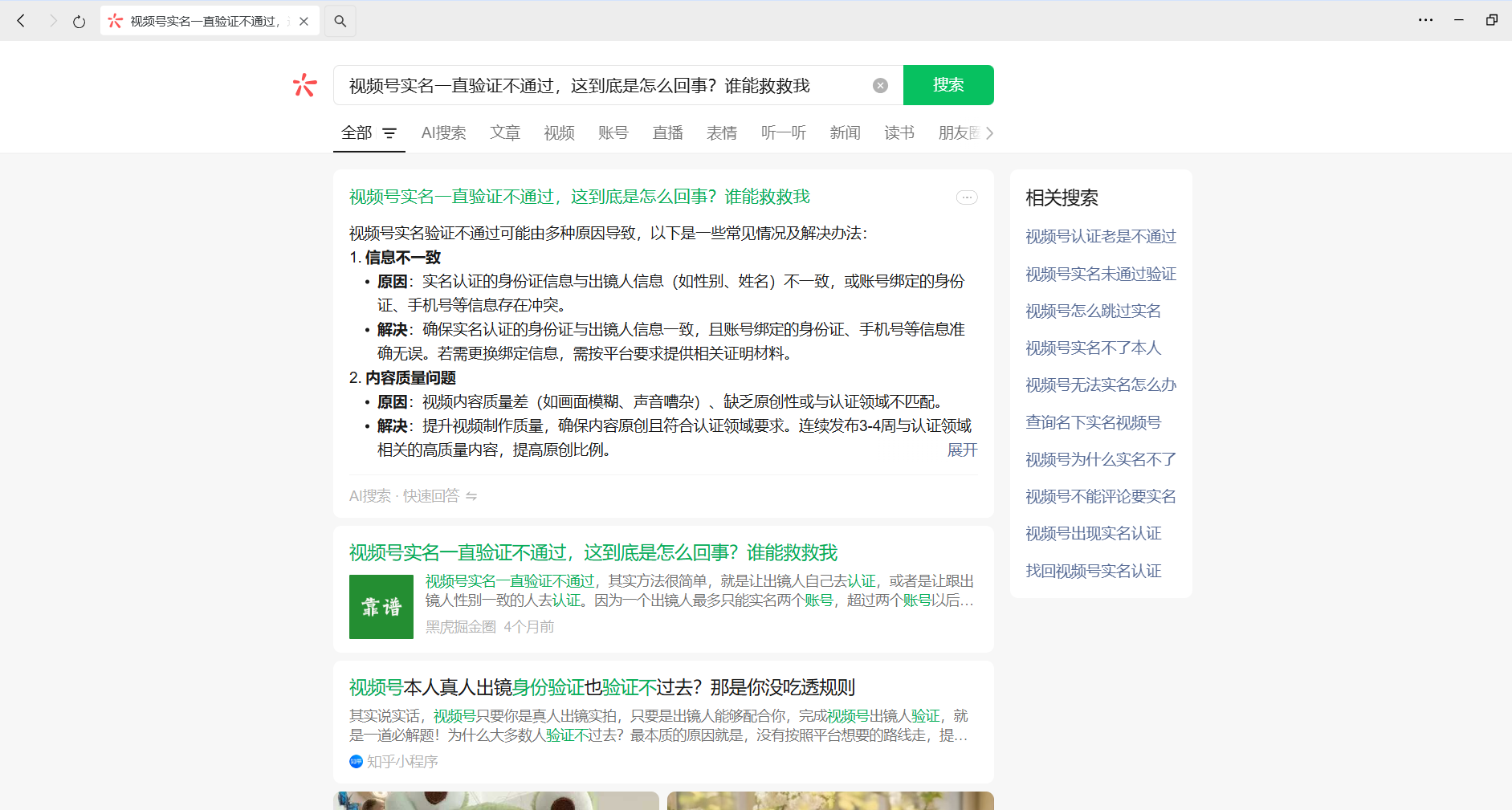1512x810 pixels.
Task: Click the forward navigation arrow
Action: click(53, 21)
